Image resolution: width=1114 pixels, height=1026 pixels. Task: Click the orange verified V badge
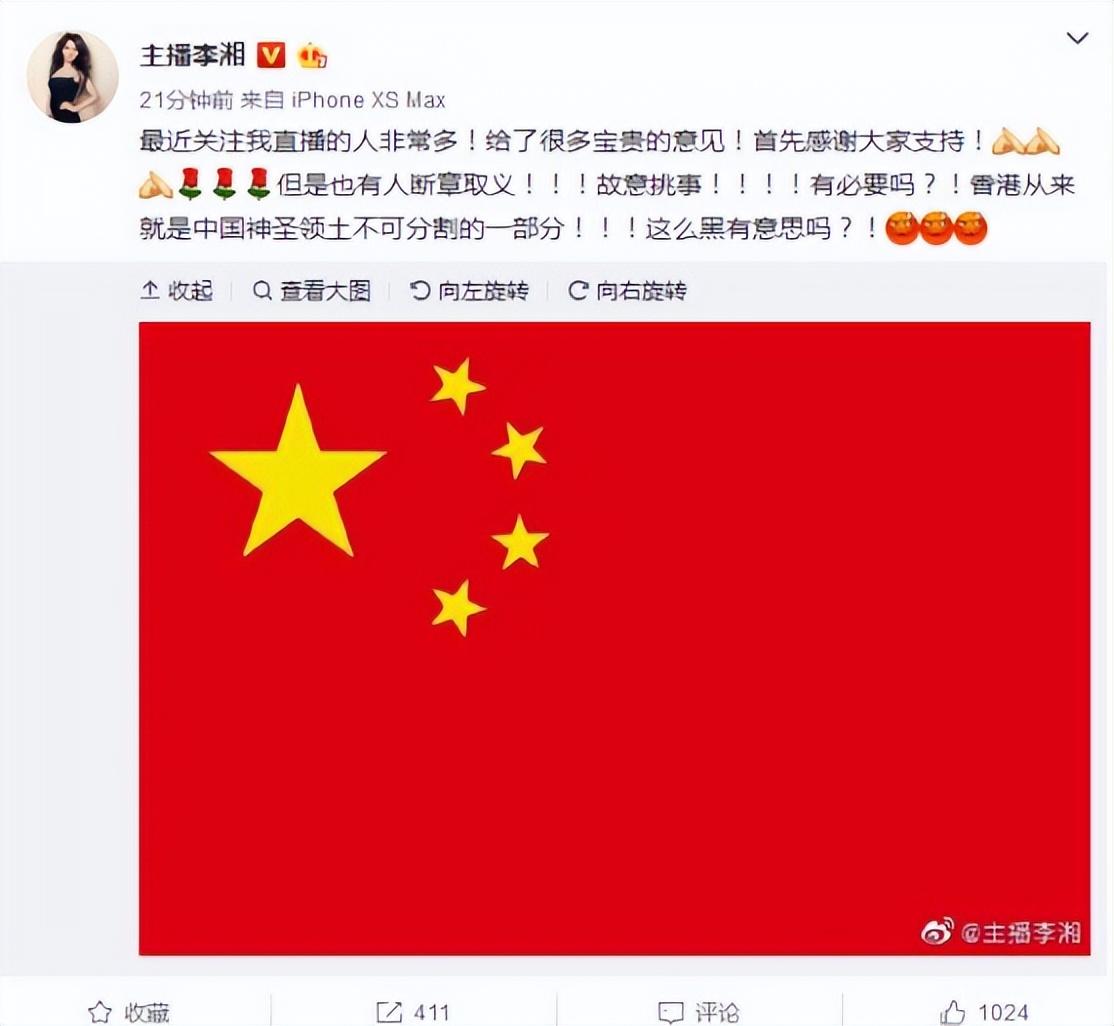(x=271, y=55)
